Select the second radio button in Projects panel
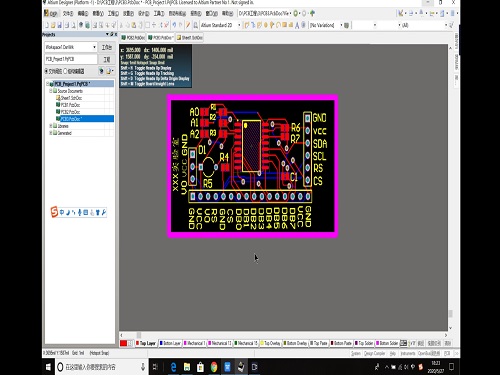 pyautogui.click(x=65, y=71)
